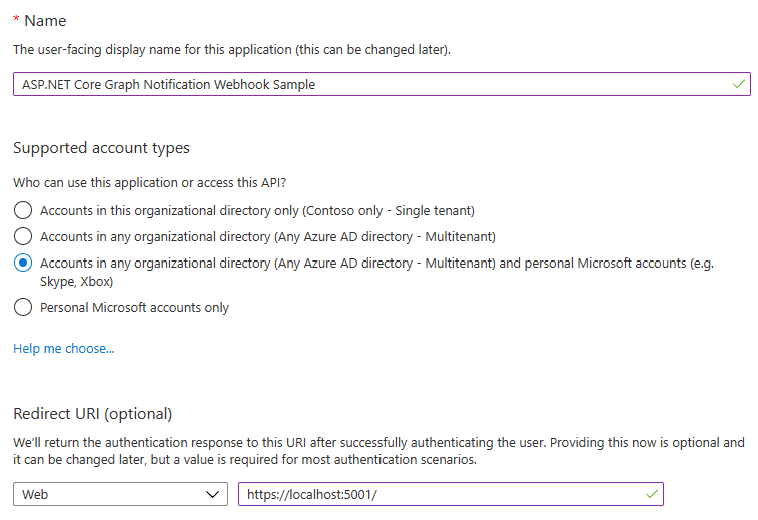The image size is (758, 520).
Task: Open the Web platform type dropdown
Action: 120,494
